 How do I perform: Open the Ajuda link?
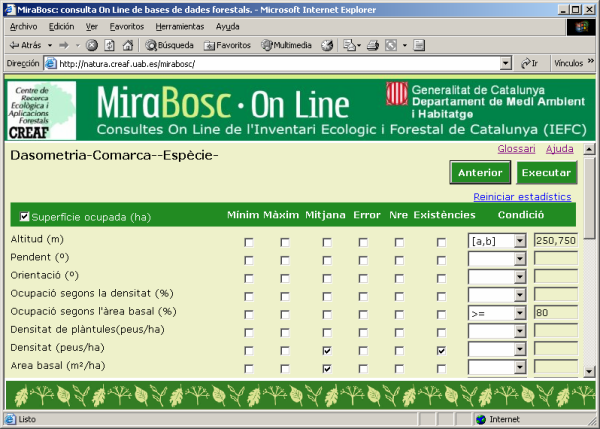tap(559, 149)
